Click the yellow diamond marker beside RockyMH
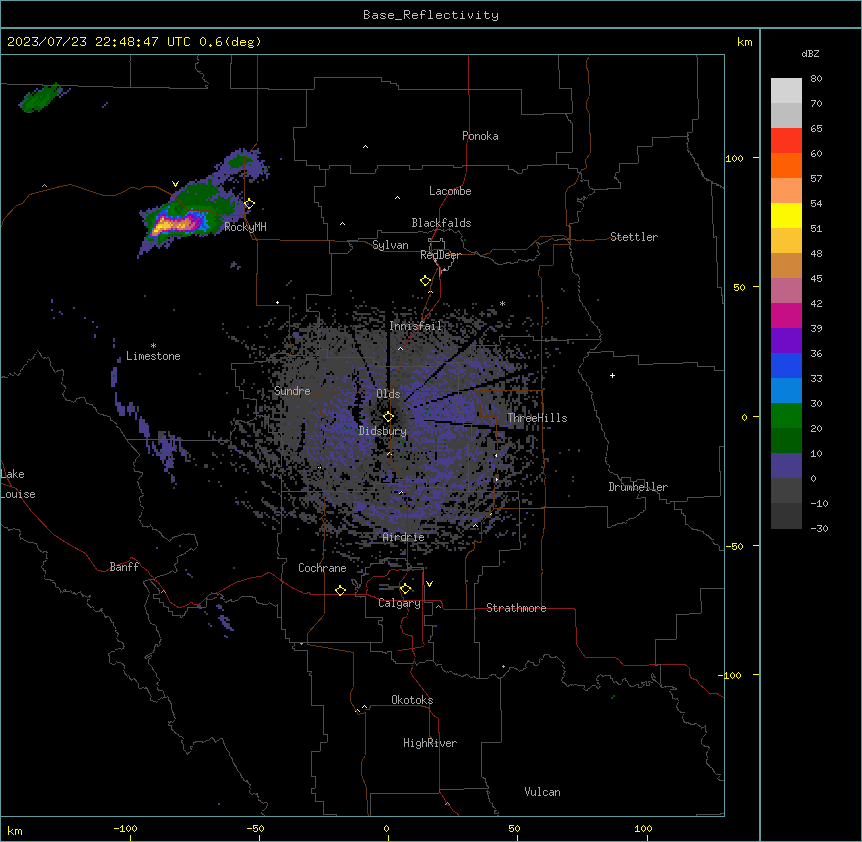 pyautogui.click(x=250, y=204)
